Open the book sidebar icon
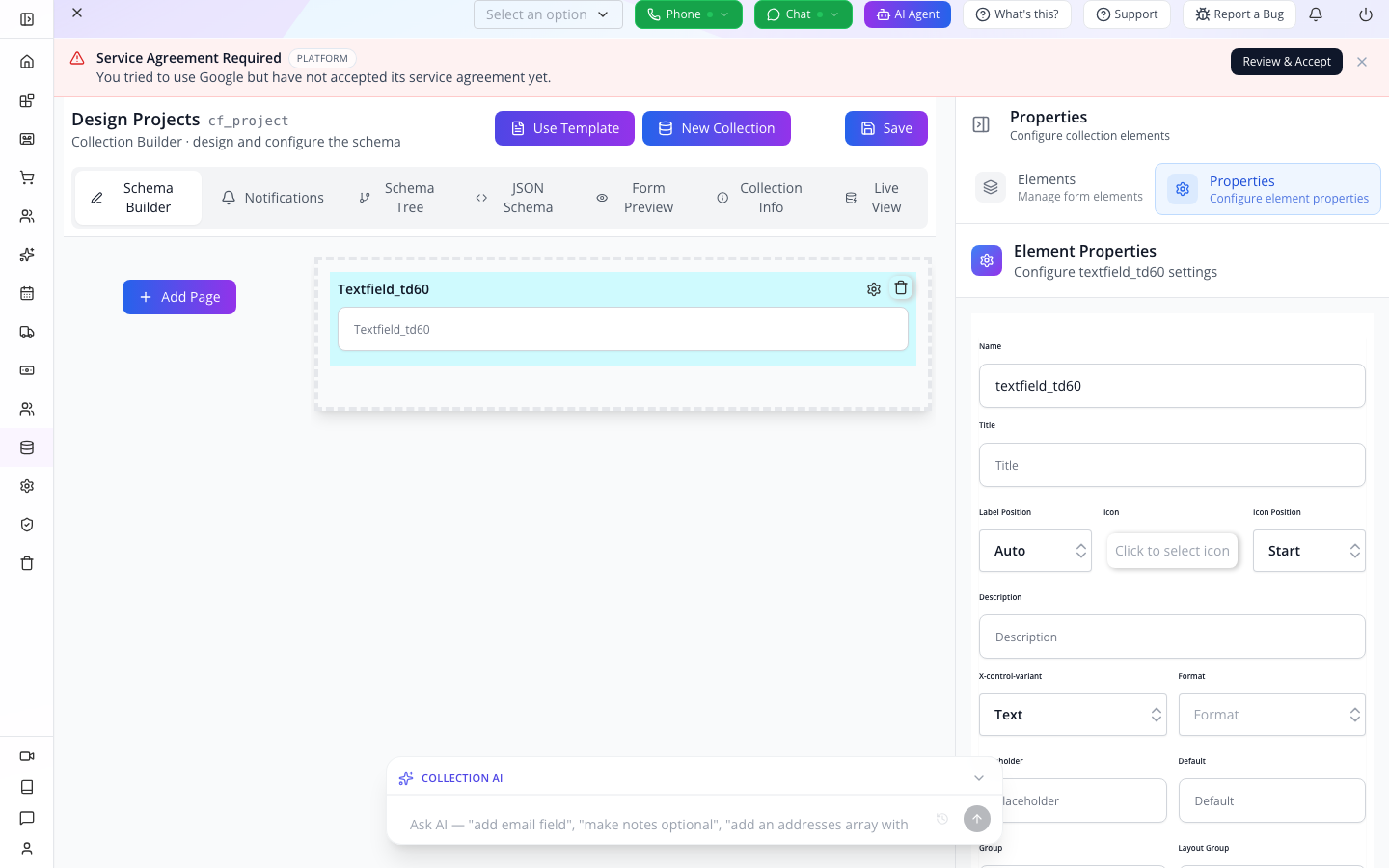 27,787
